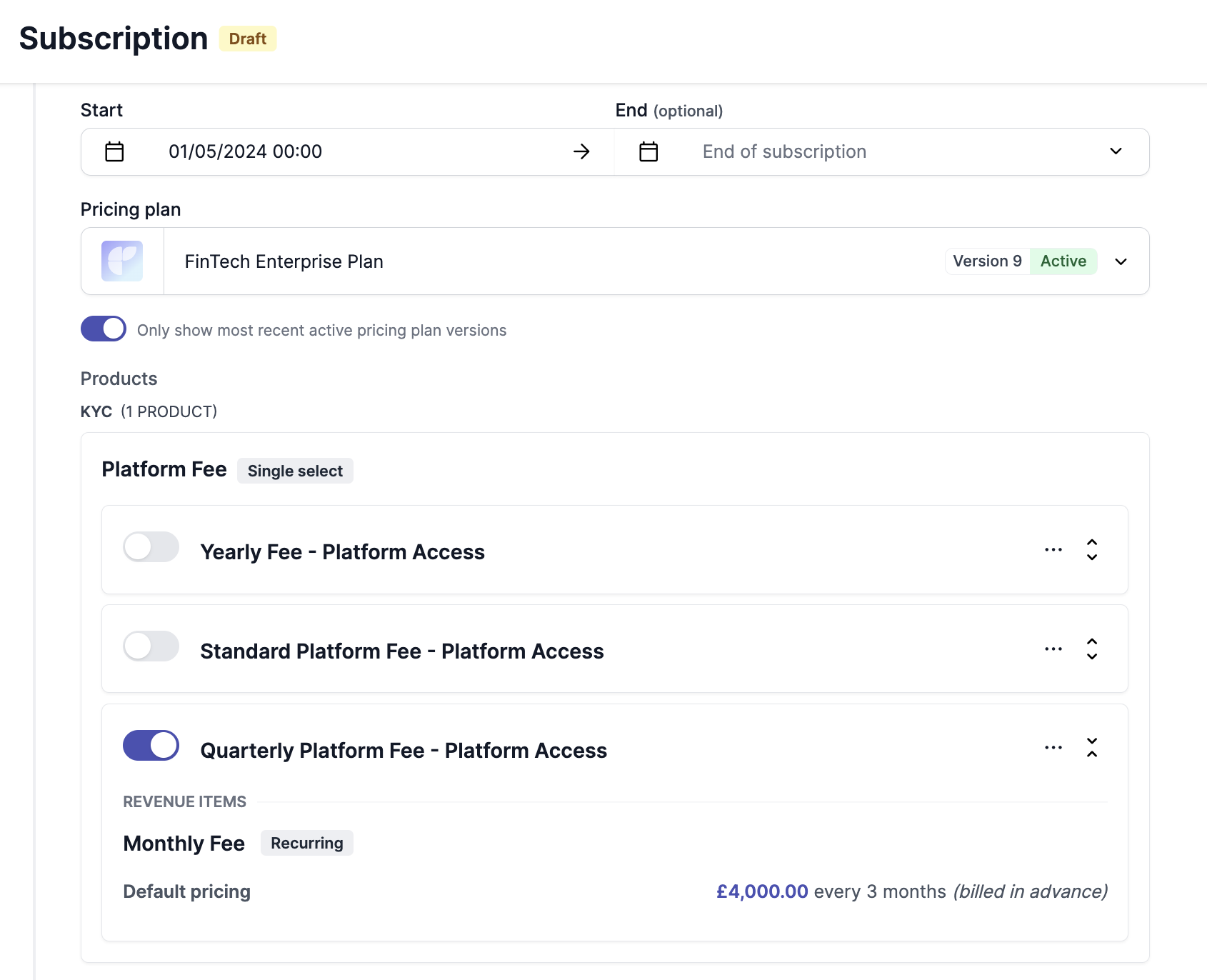This screenshot has height=980, width=1207.
Task: Click the £4,000.00 default pricing link
Action: point(761,891)
